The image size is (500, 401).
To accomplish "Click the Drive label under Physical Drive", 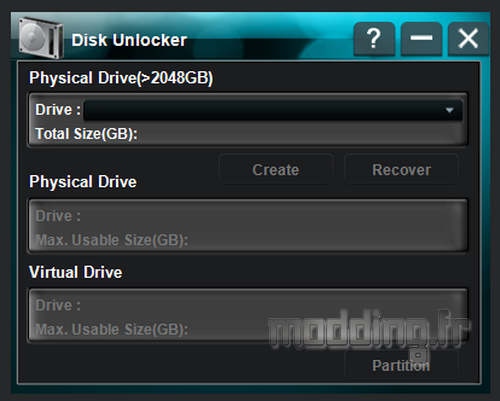I will 58,216.
